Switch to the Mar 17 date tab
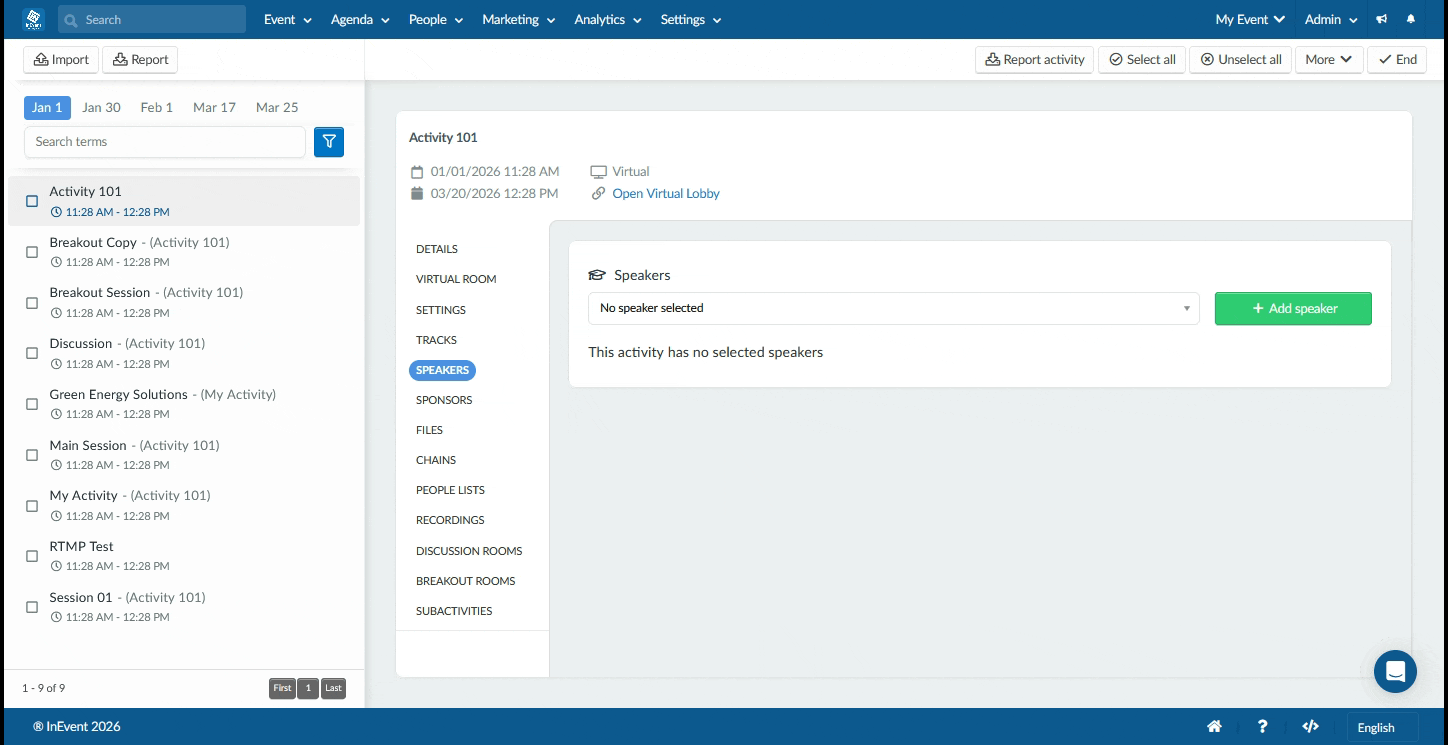Viewport: 1448px width, 745px height. point(214,107)
